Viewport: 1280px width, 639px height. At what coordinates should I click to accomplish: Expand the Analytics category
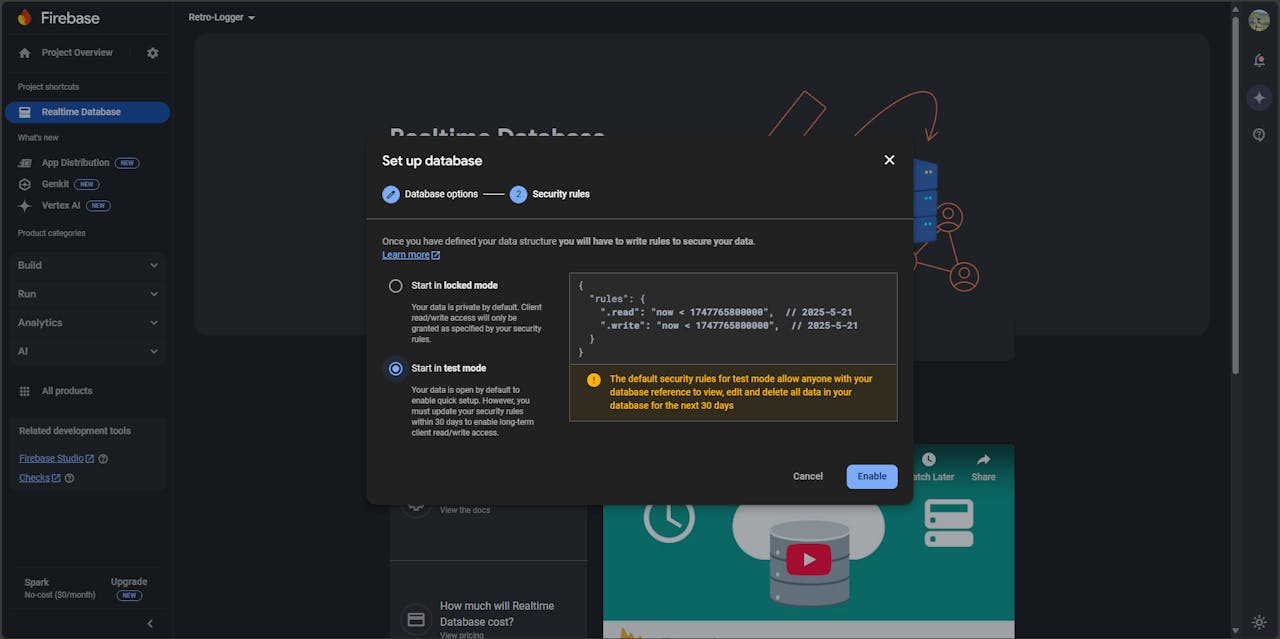88,323
